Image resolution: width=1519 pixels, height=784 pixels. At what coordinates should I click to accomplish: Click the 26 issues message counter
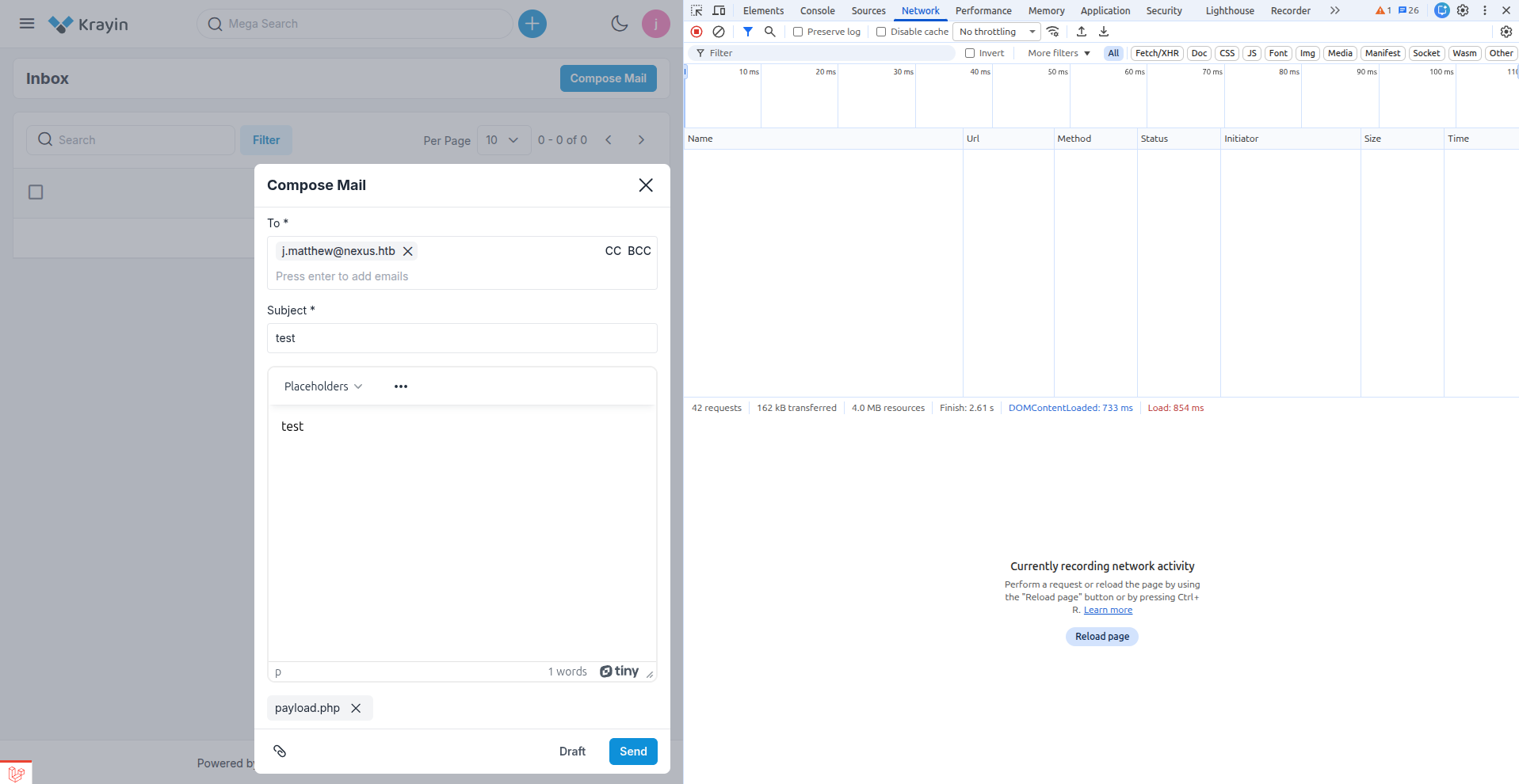[x=1409, y=10]
